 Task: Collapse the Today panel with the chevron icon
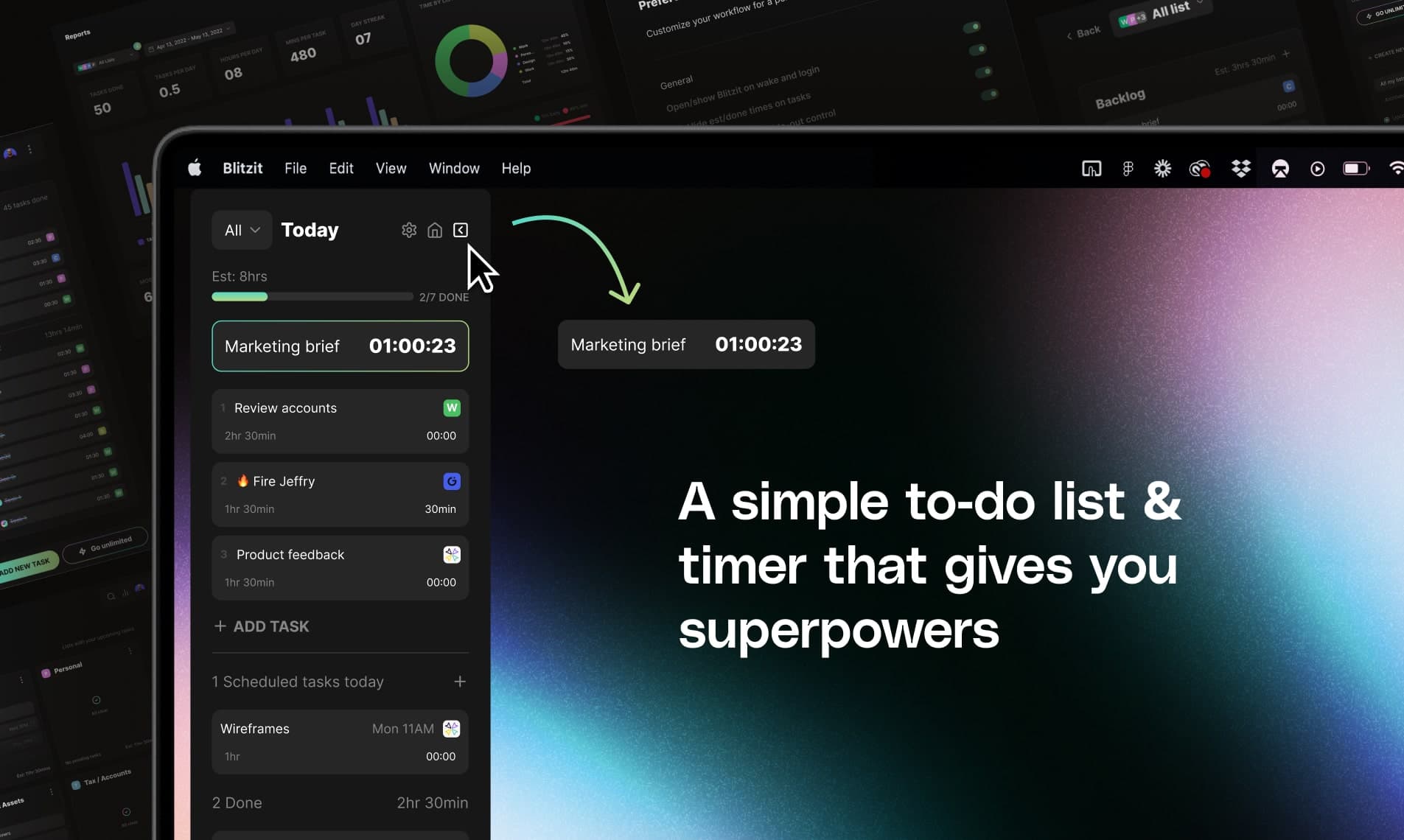460,230
